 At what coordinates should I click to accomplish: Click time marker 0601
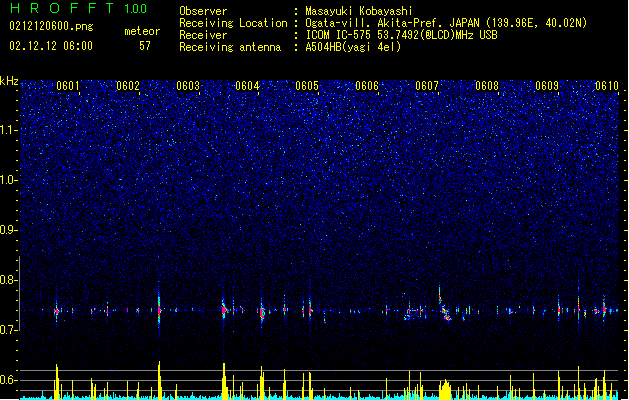coord(68,86)
